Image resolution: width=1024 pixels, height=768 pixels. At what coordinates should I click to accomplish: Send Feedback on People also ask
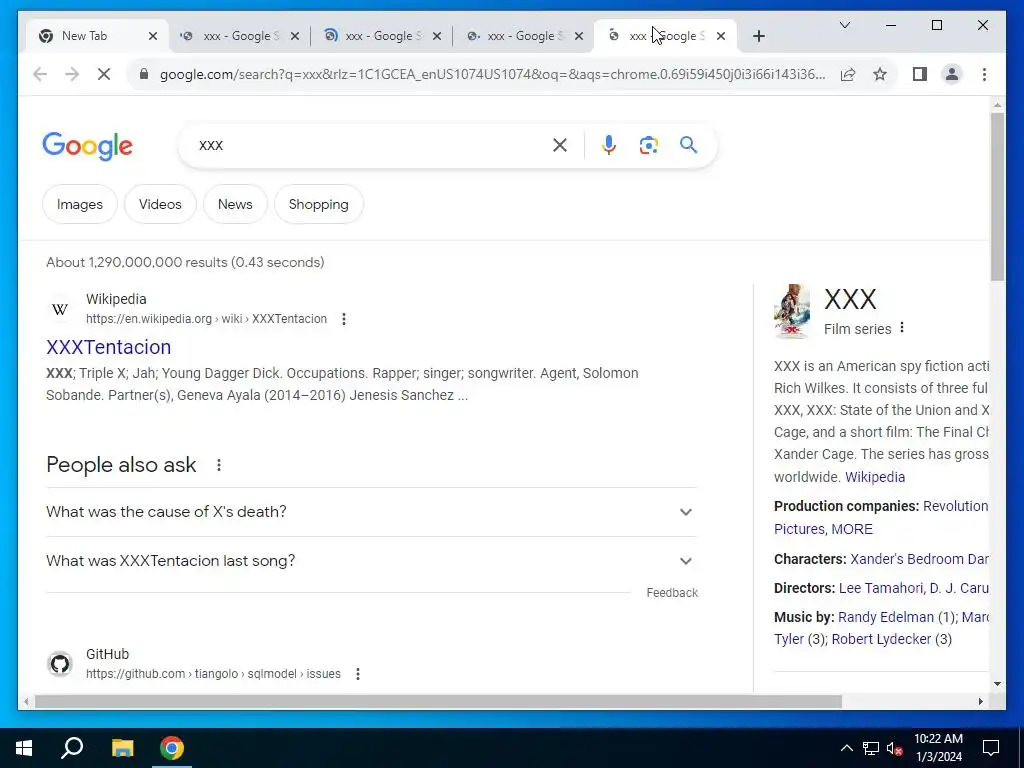(672, 593)
